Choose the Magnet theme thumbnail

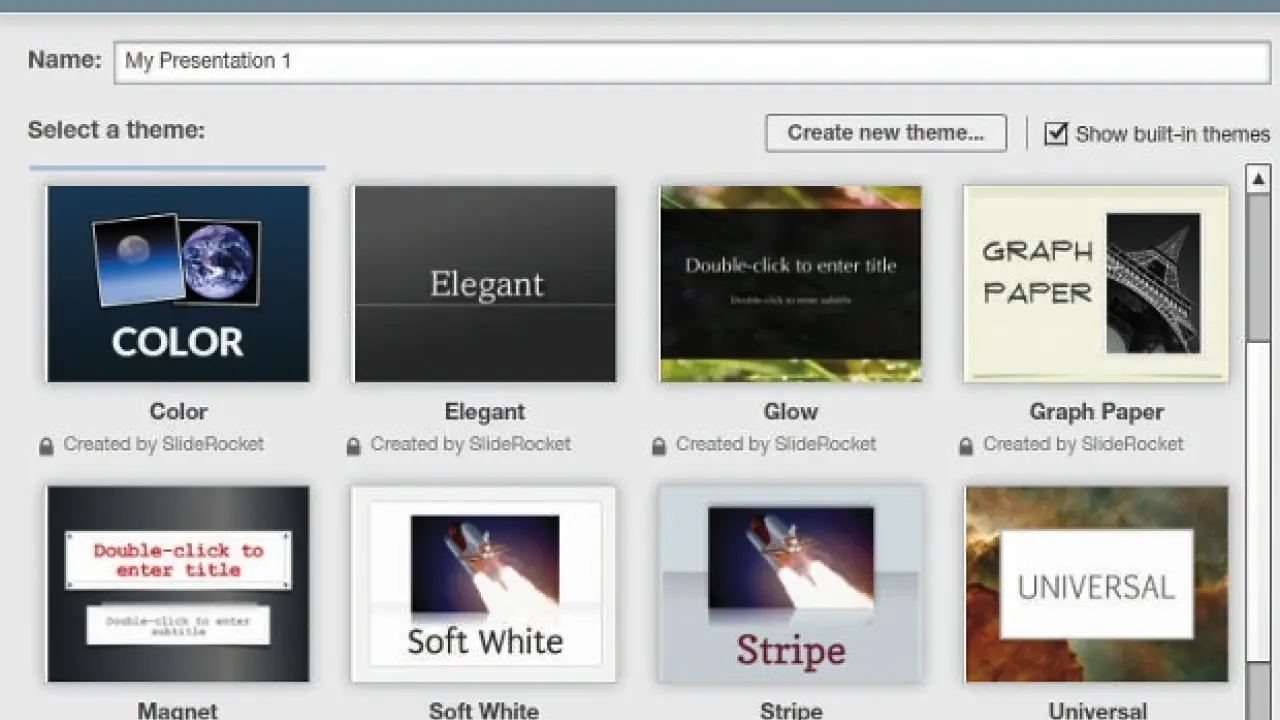[x=178, y=584]
